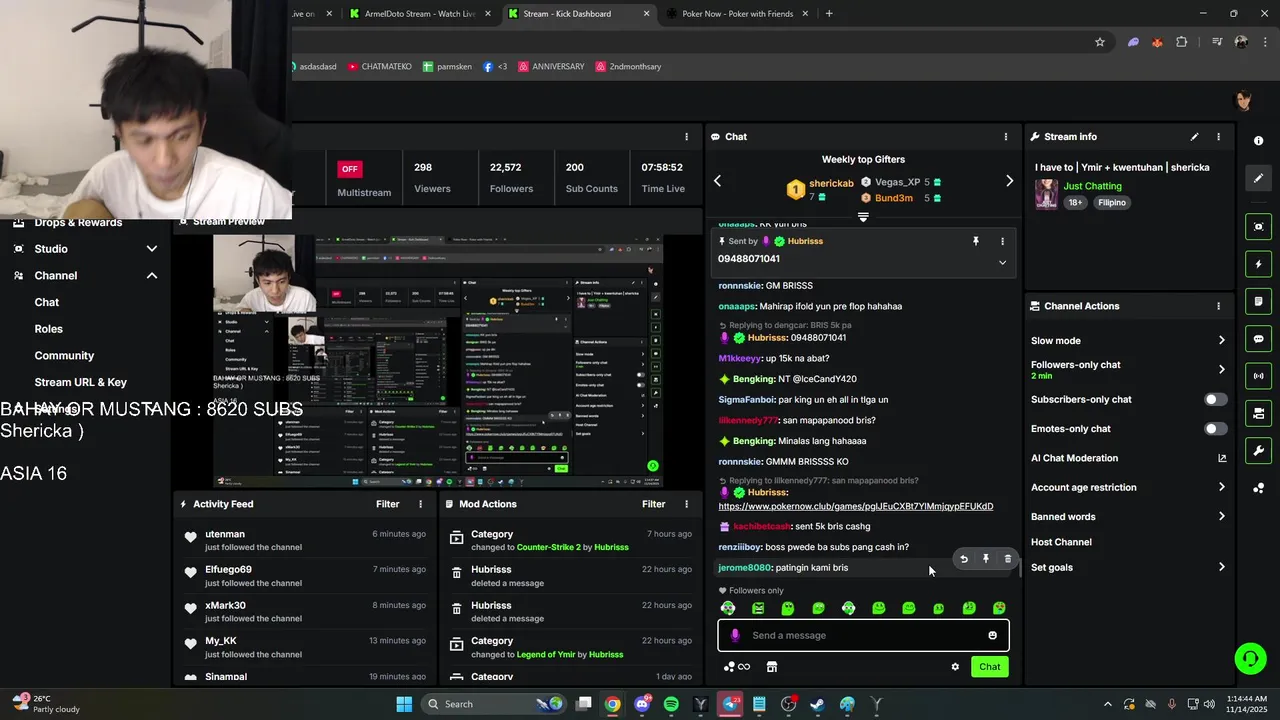Toggle the Stream Preview panel icon in sidebar
This screenshot has width=1280, height=720.
click(x=1259, y=227)
